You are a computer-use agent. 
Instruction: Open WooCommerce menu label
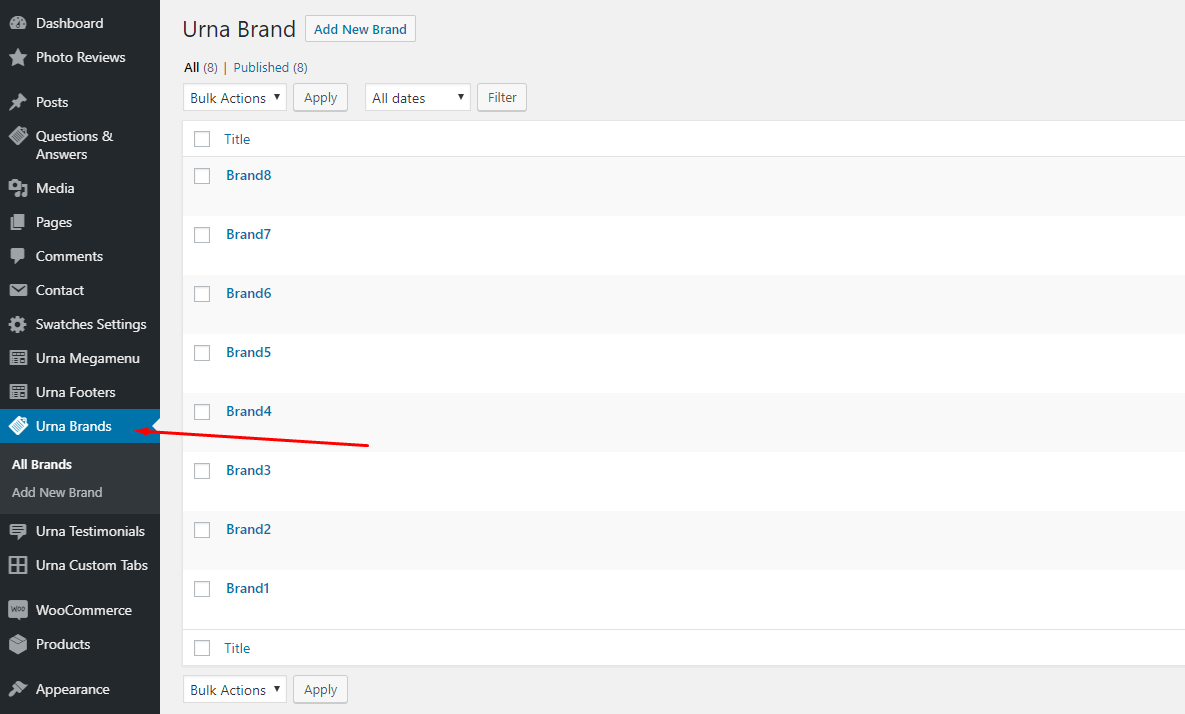coord(84,610)
